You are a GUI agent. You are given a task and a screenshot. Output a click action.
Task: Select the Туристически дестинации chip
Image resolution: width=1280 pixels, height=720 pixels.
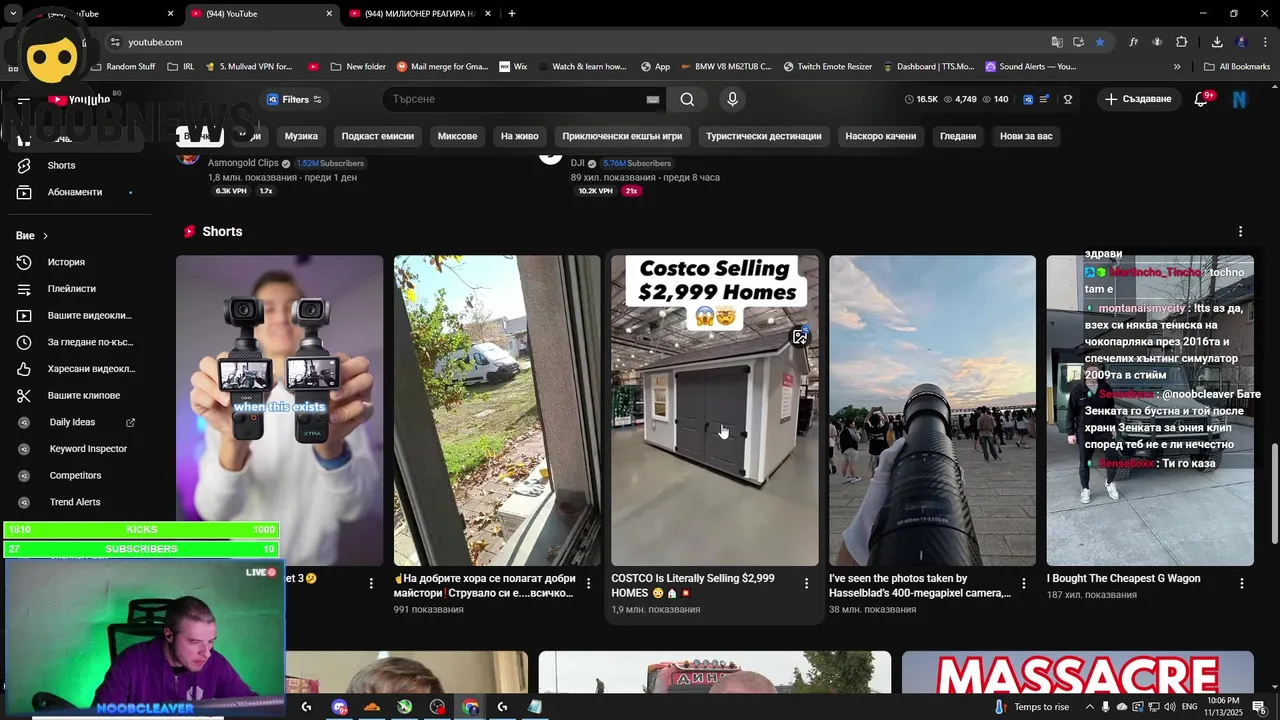click(x=764, y=136)
